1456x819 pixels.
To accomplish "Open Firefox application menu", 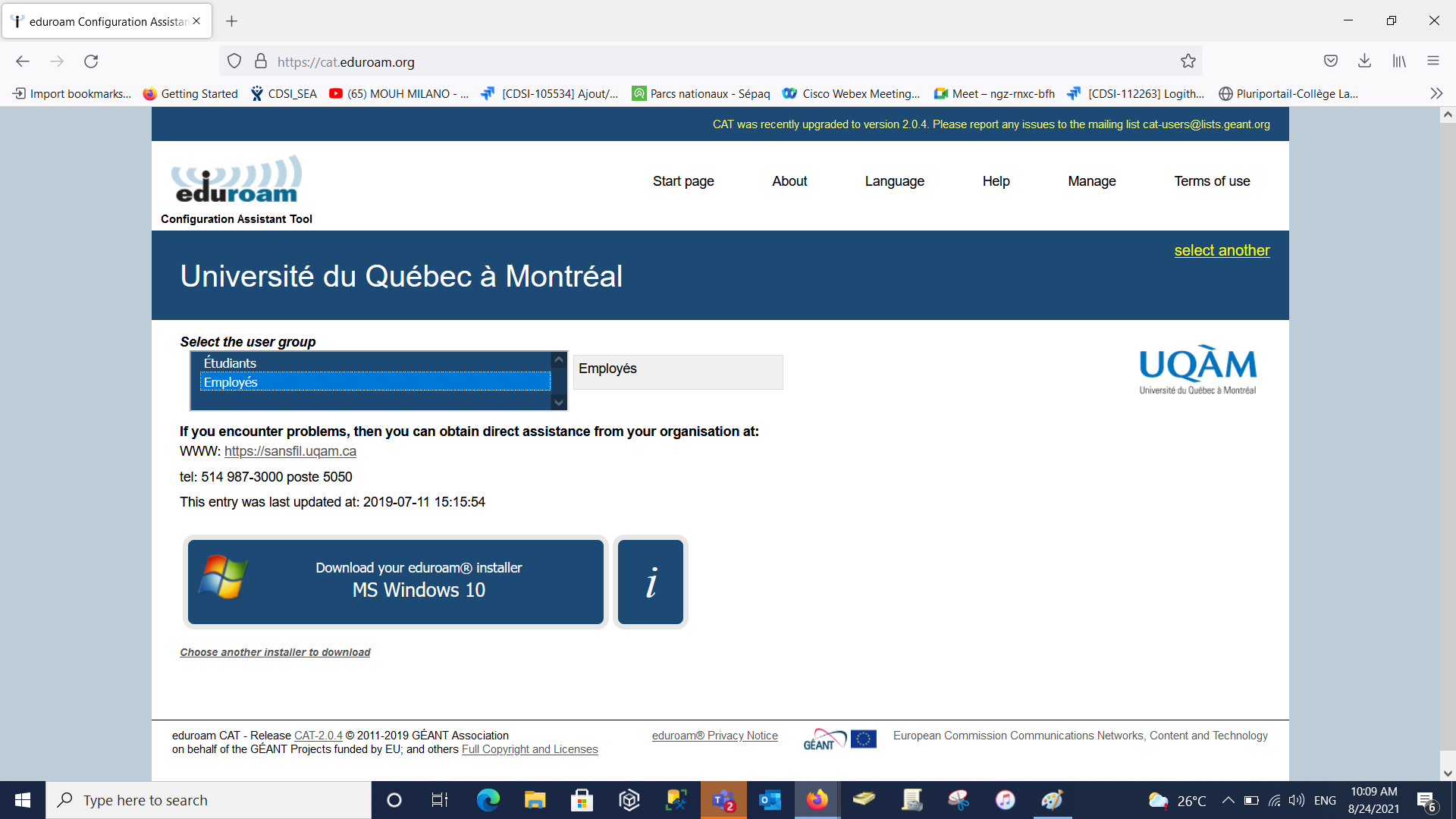I will (x=1432, y=61).
